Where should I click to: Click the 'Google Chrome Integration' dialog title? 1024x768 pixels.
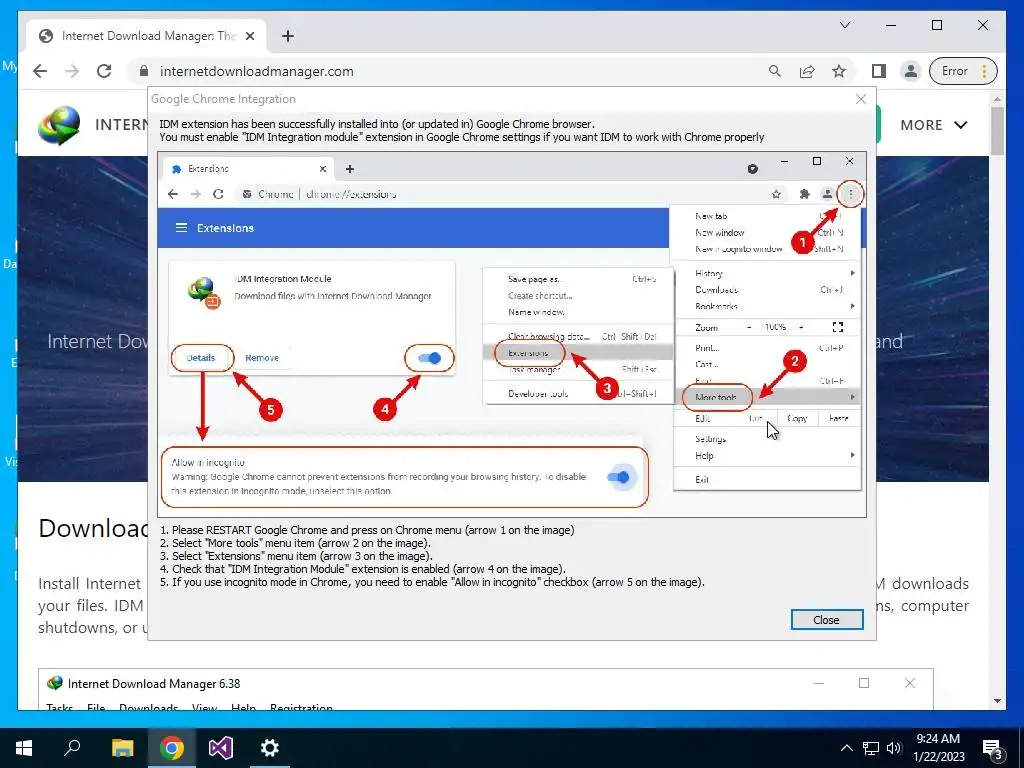223,99
